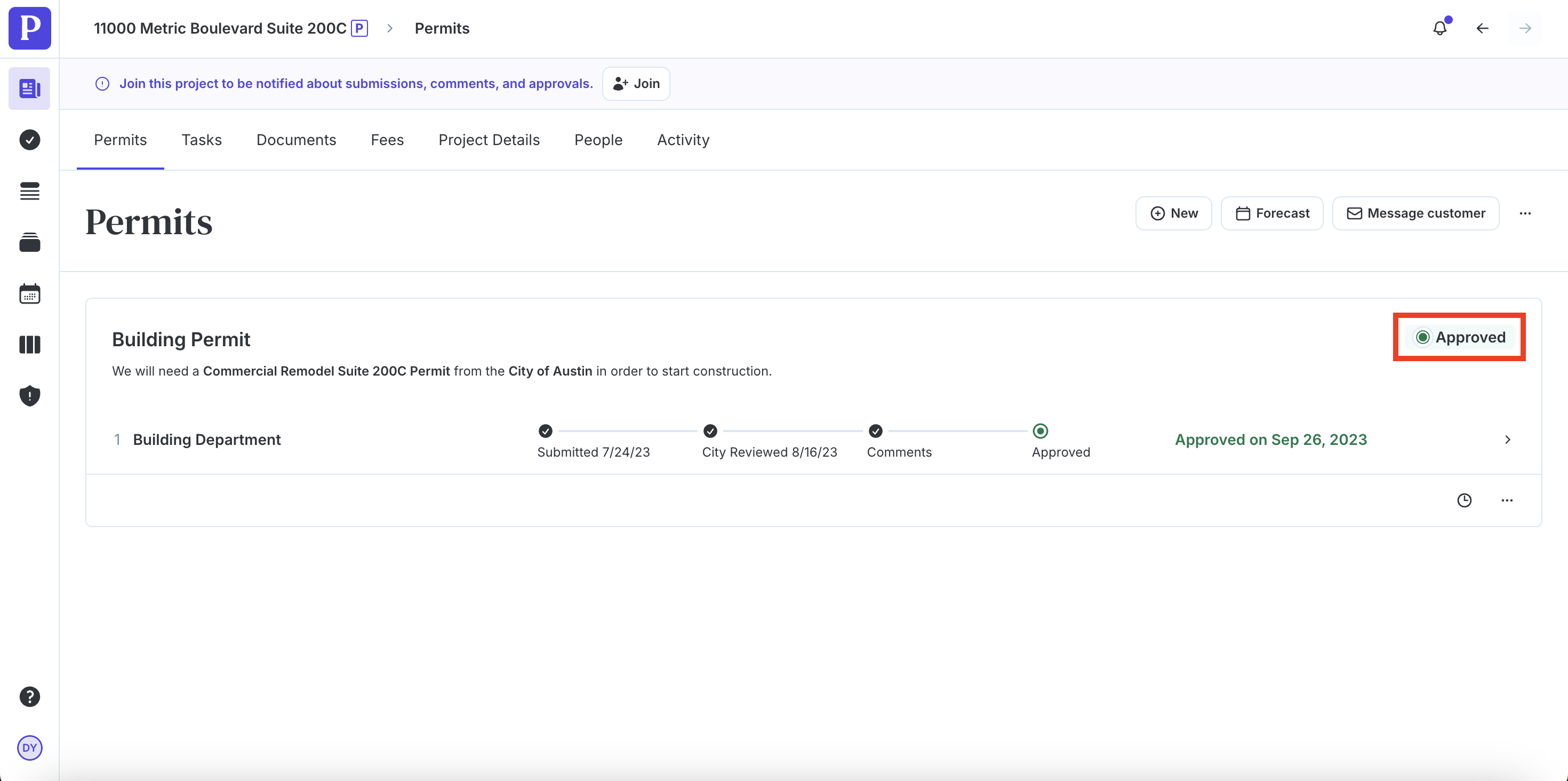The height and width of the screenshot is (781, 1568).
Task: Open Building Permit card ellipsis menu
Action: click(x=1507, y=500)
